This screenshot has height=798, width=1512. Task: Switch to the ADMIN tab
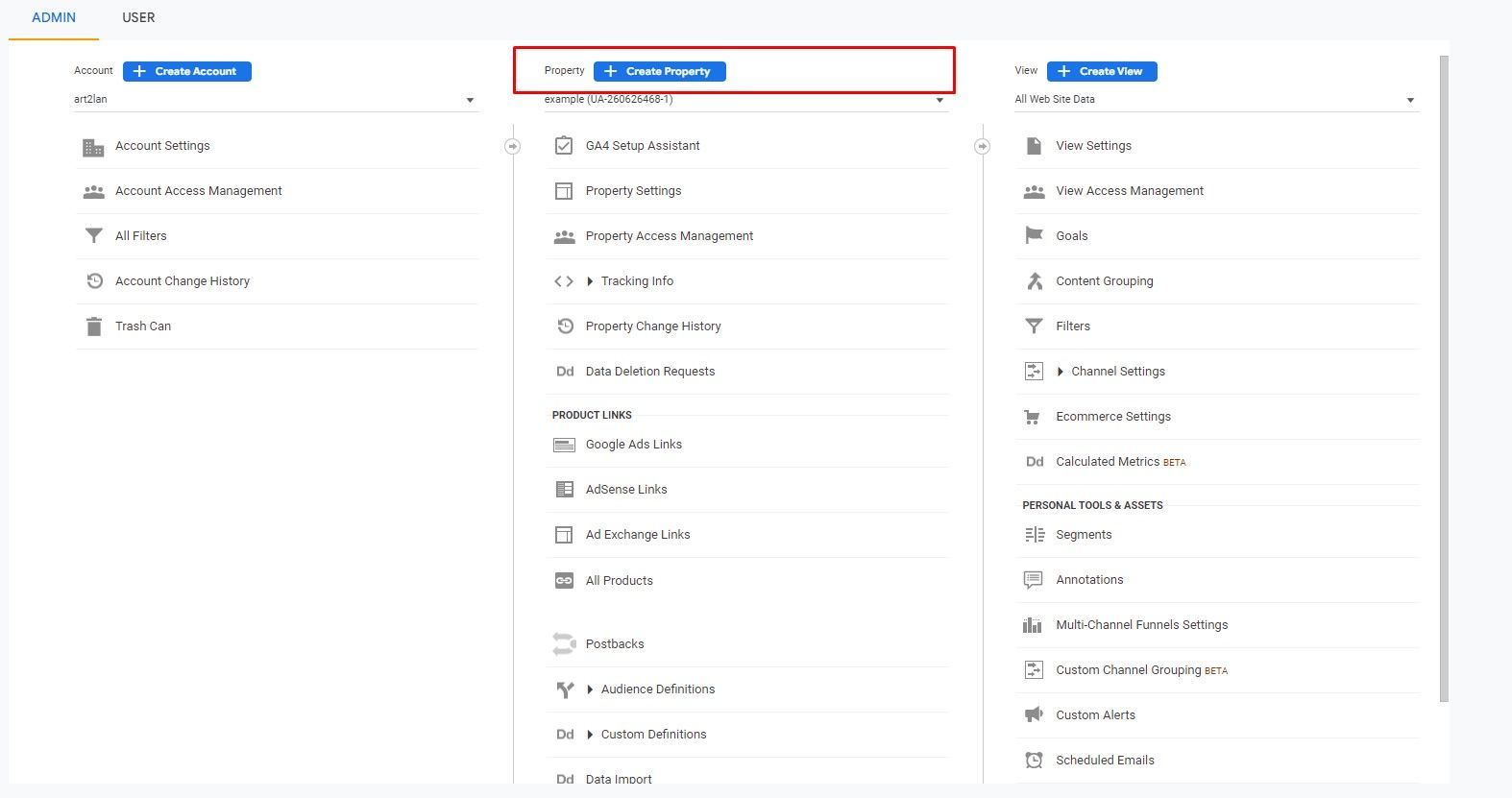54,17
